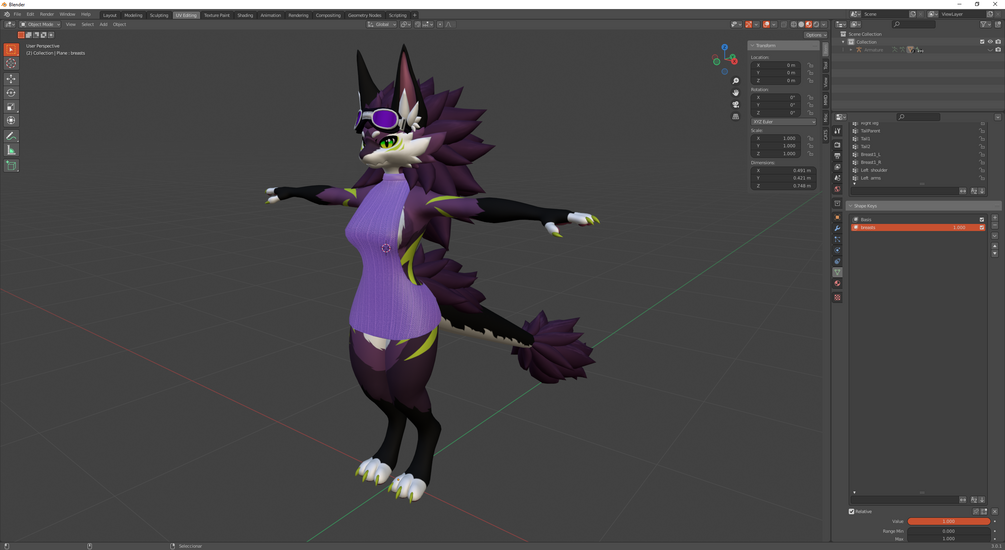
Task: Toggle lock on Scale Y
Action: [x=810, y=146]
